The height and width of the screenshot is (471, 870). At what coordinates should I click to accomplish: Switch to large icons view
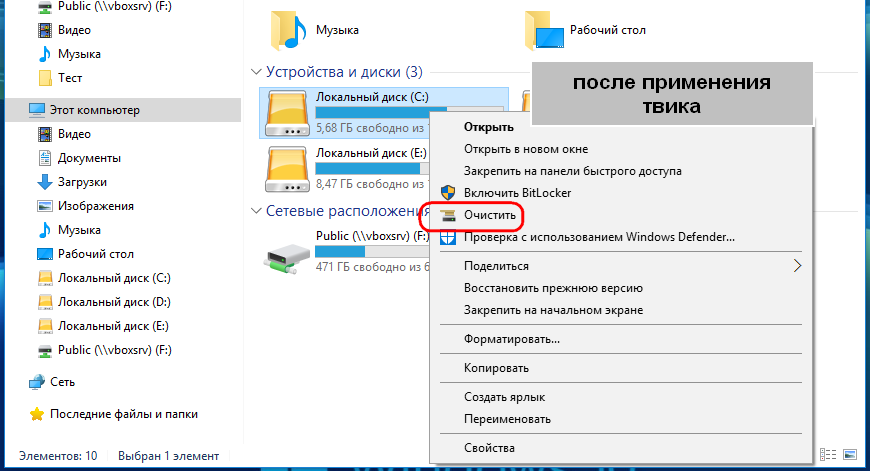pos(850,455)
